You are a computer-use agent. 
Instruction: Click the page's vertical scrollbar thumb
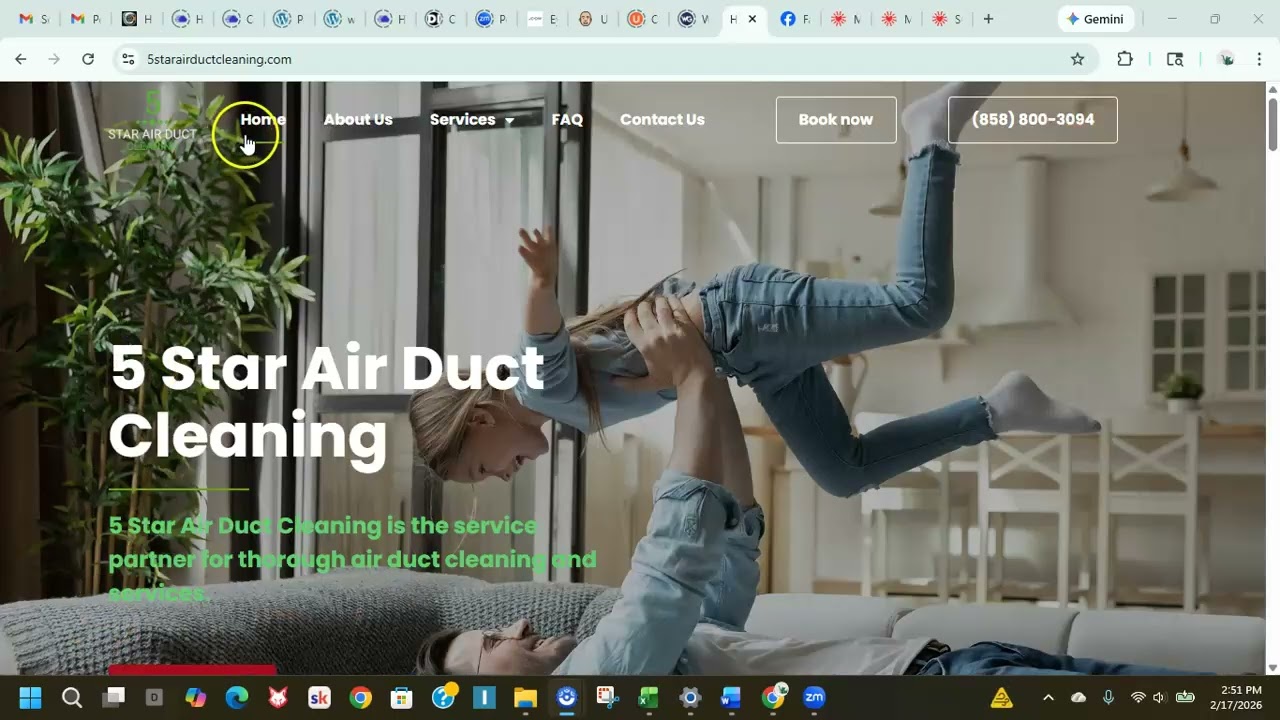point(1273,125)
